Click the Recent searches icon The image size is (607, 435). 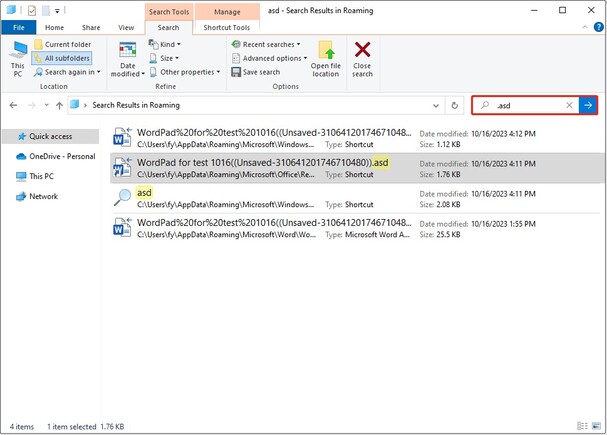pos(236,44)
